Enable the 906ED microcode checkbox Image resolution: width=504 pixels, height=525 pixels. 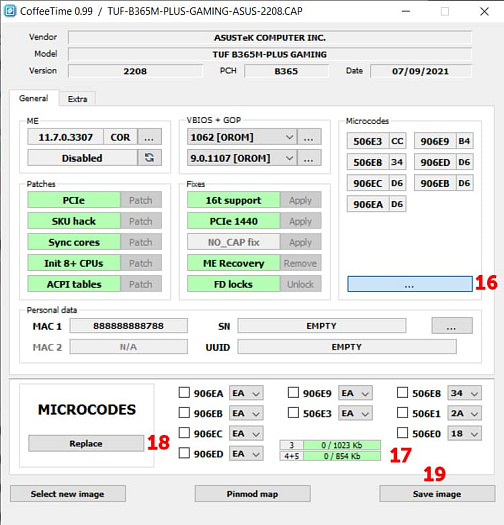coord(184,453)
